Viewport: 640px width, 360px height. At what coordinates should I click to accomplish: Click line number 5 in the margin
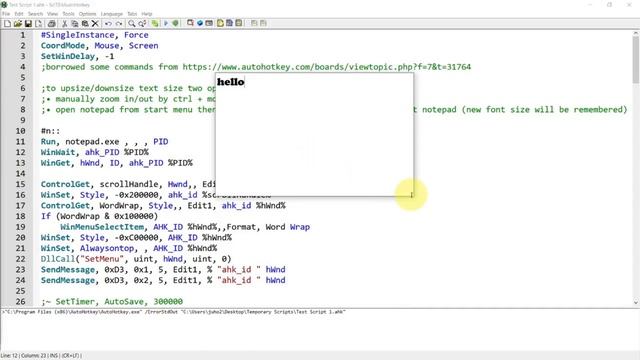[23, 78]
